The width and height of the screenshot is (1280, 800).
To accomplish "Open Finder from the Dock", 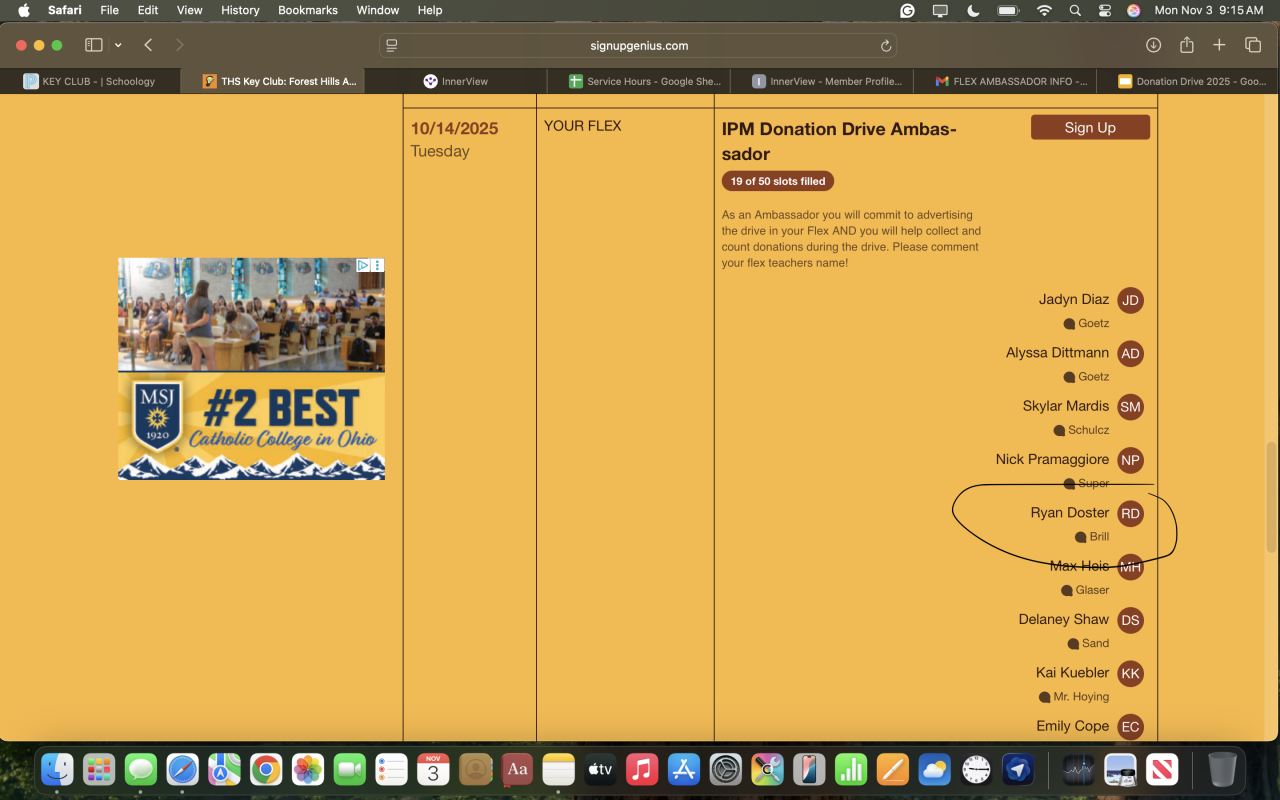I will tap(57, 769).
